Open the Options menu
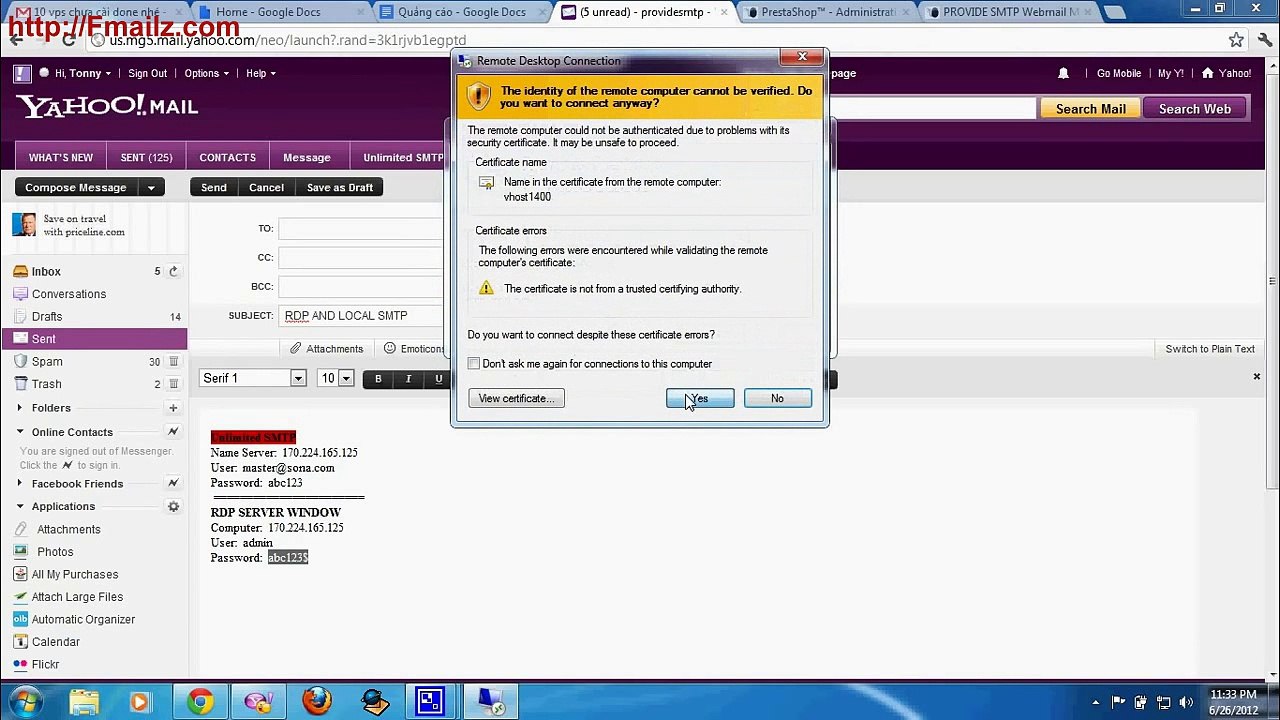 click(x=206, y=73)
